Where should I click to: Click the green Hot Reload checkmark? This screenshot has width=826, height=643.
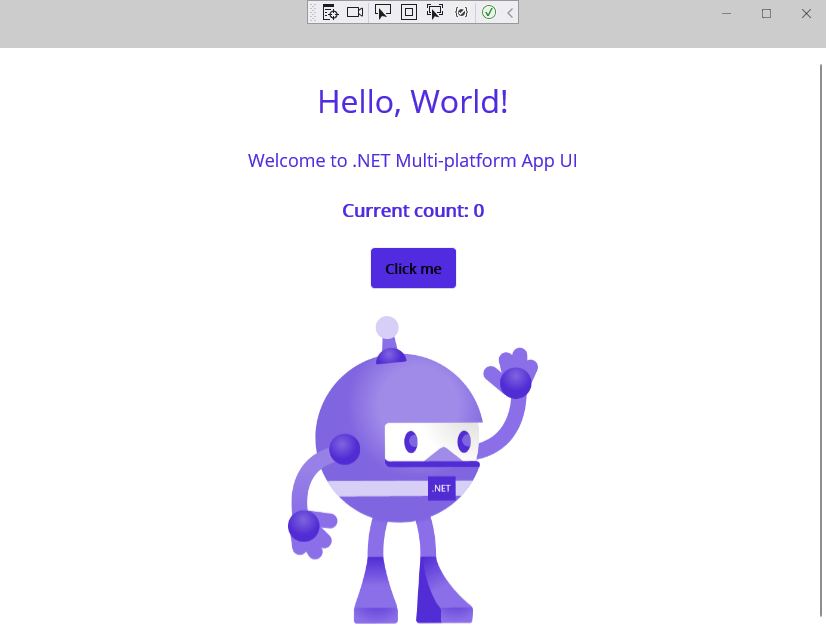point(489,13)
